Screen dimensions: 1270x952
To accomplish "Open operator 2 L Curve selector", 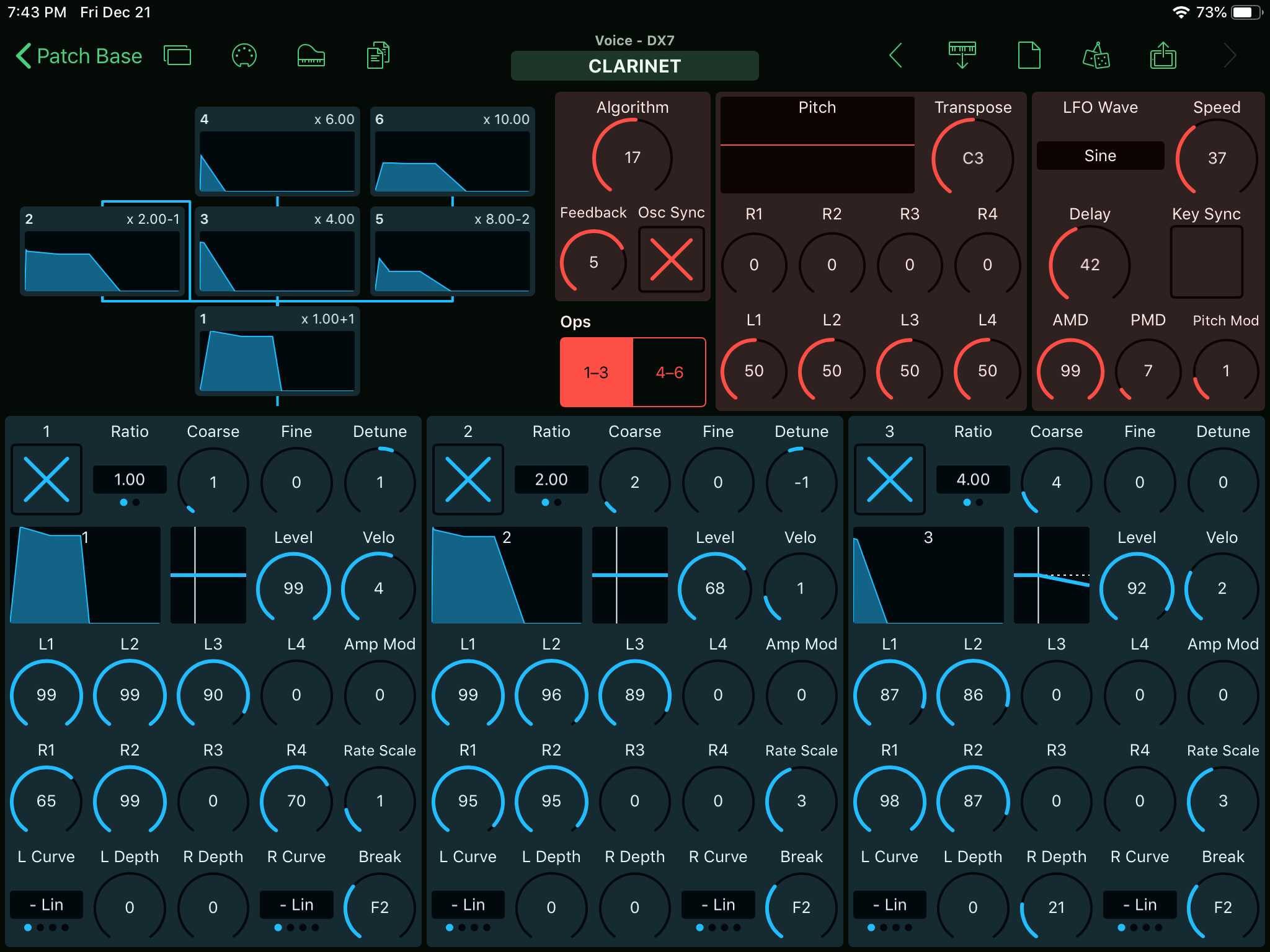I will tap(468, 905).
